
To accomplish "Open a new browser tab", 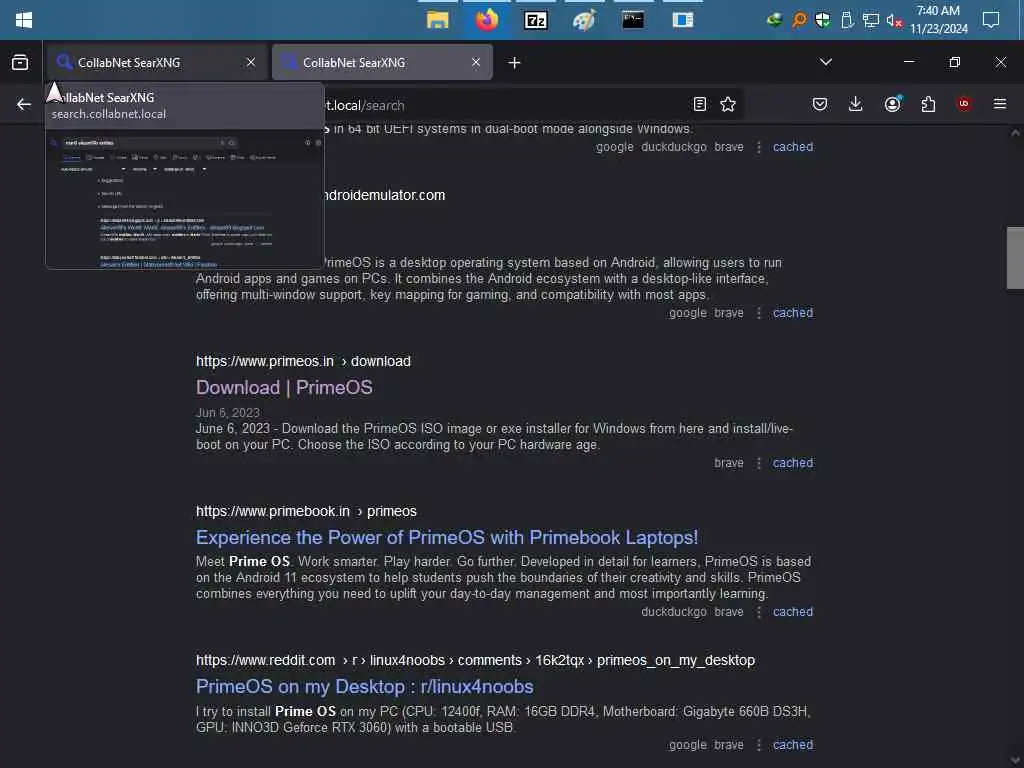I will click(514, 63).
